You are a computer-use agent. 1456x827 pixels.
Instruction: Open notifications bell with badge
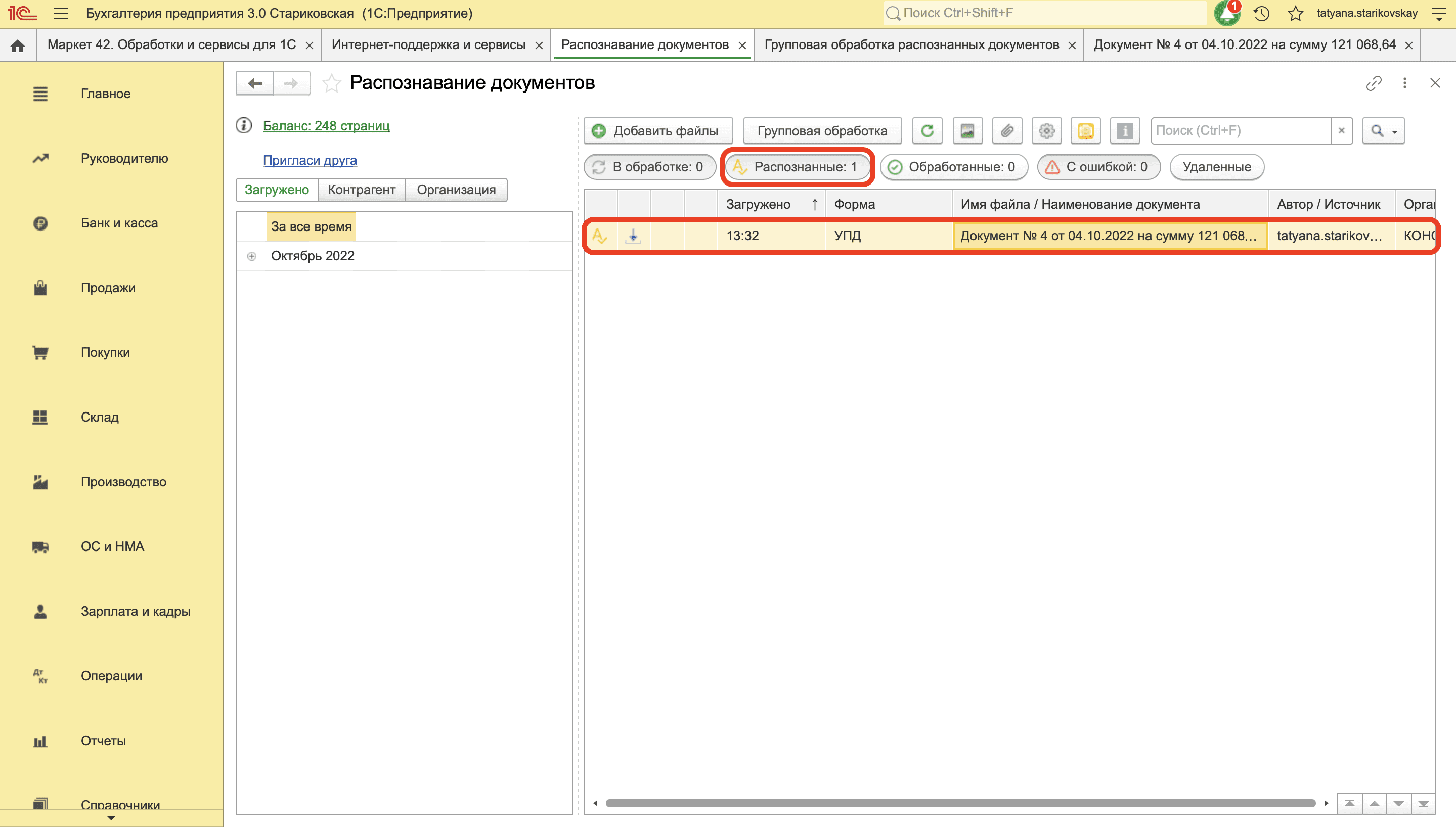click(1227, 13)
